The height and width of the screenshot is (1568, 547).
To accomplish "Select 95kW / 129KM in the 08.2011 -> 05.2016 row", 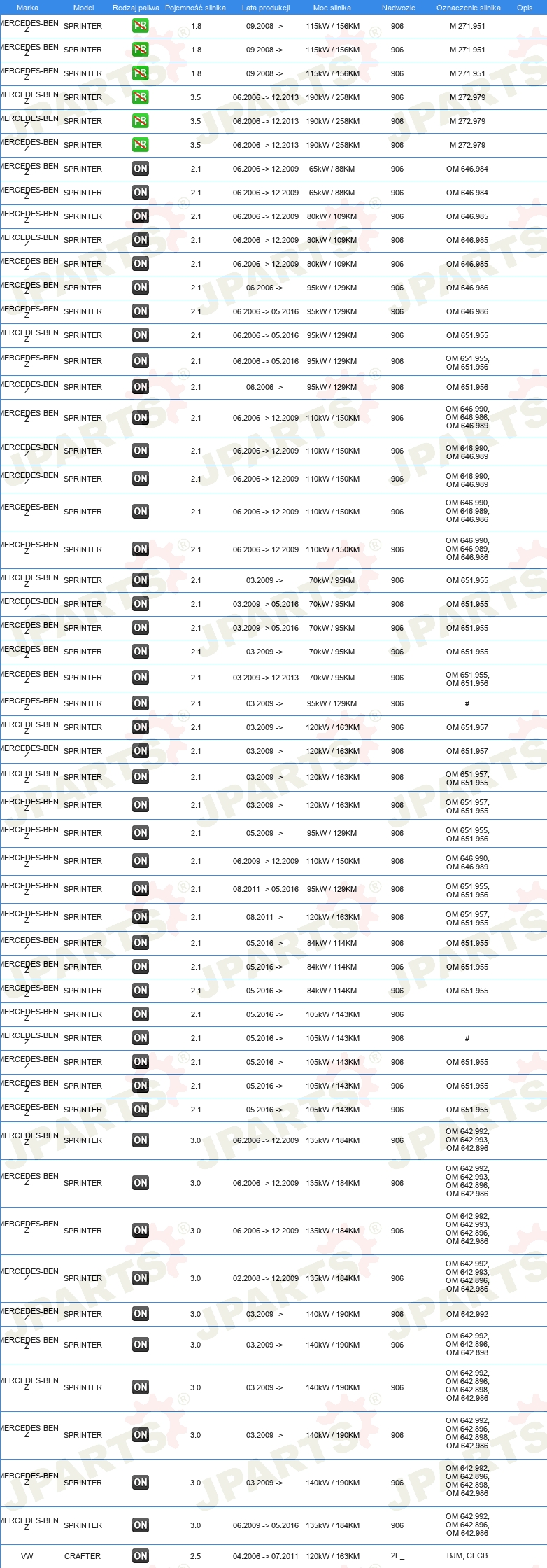I will 332,889.
